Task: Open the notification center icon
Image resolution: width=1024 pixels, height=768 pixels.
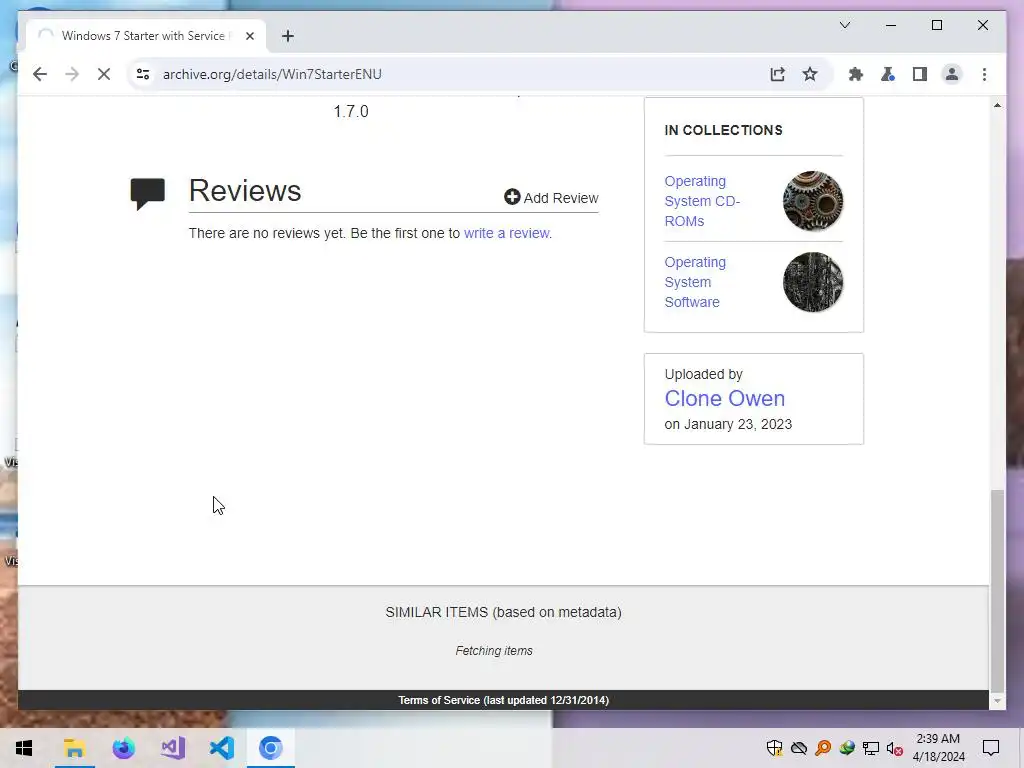Action: tap(991, 748)
